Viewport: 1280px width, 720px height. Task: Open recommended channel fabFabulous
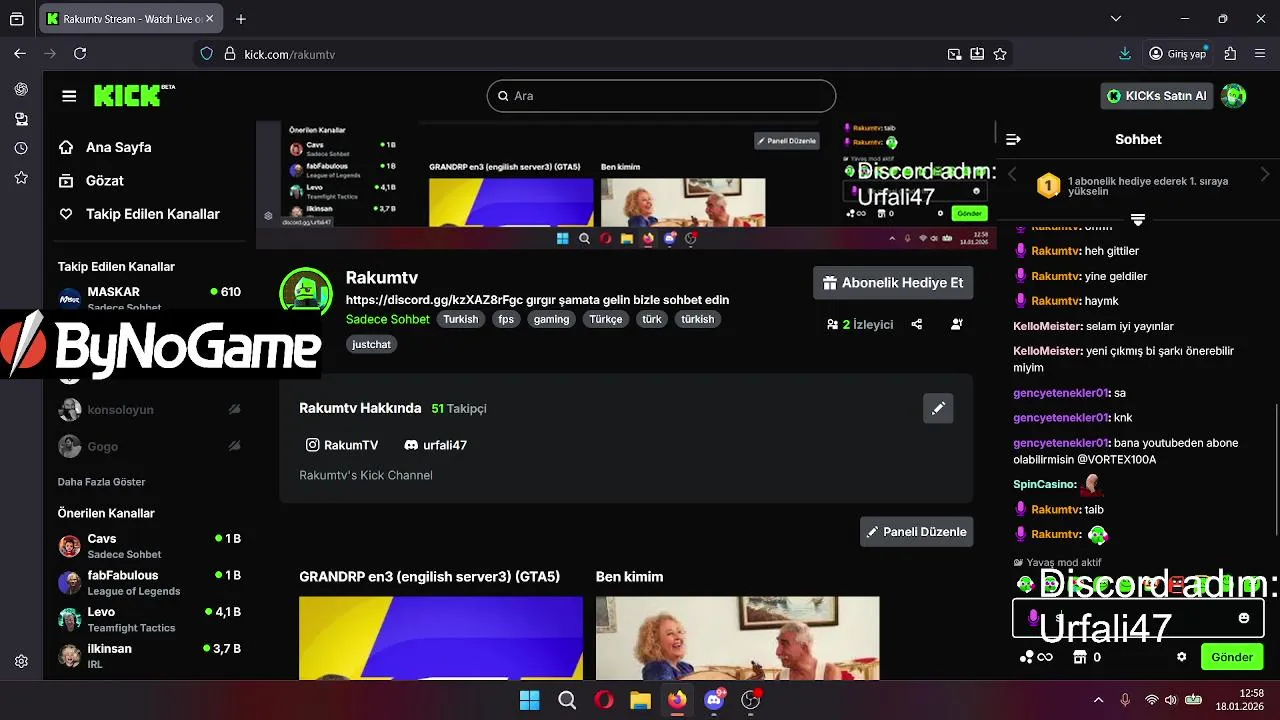point(150,583)
